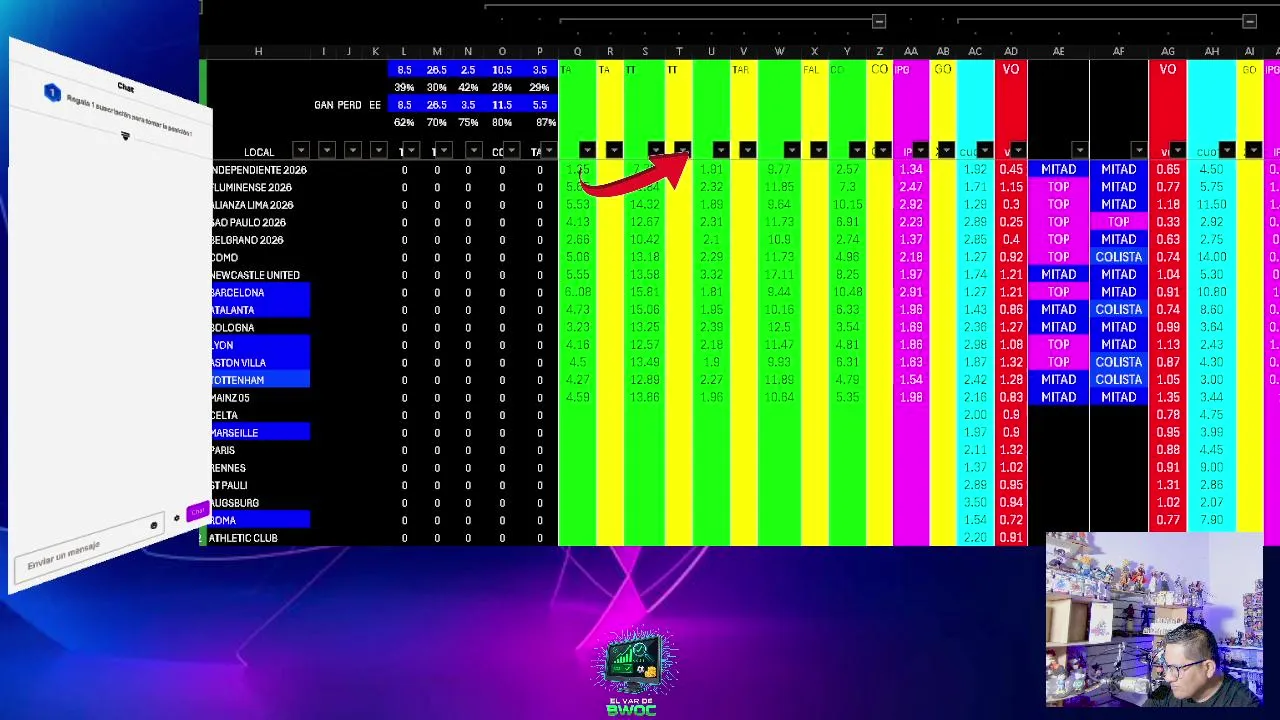This screenshot has height=720, width=1280.
Task: Click the MAINZ 05 cell
Action: point(259,397)
